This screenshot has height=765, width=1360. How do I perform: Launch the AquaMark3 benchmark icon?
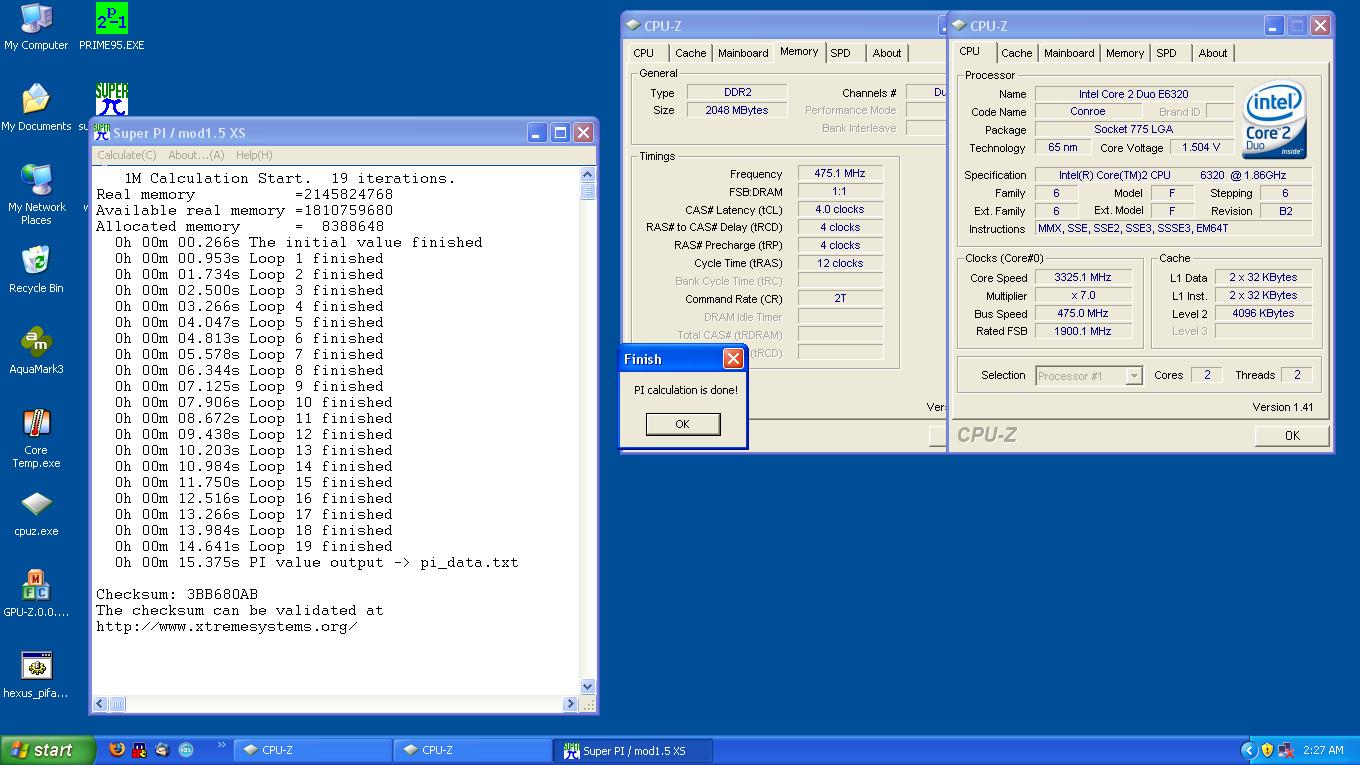(x=36, y=351)
